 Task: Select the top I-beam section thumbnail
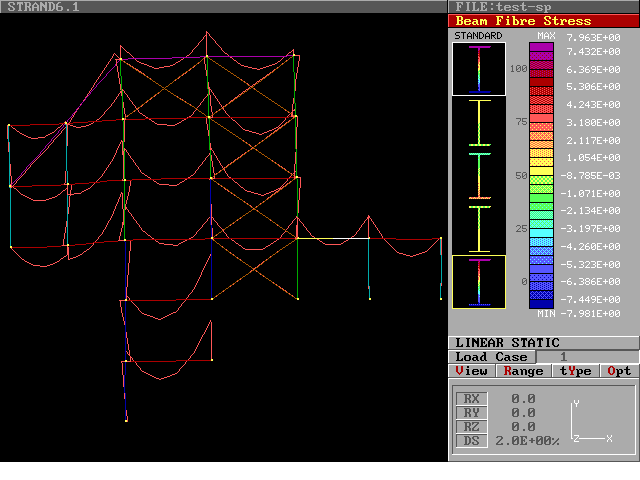coord(479,69)
